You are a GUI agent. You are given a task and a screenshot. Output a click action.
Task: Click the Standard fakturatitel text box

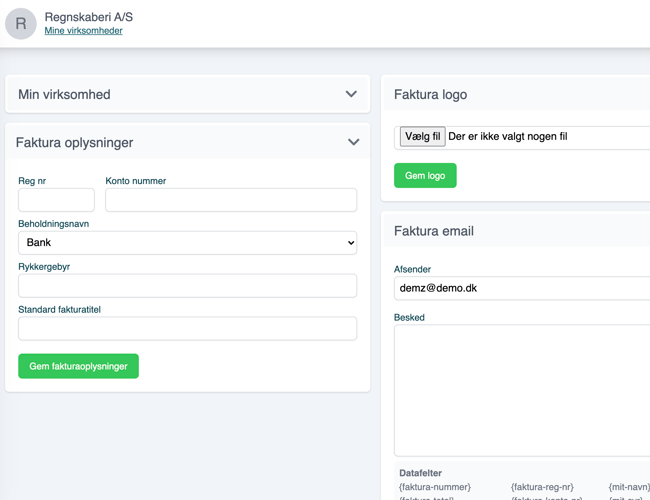(187, 328)
